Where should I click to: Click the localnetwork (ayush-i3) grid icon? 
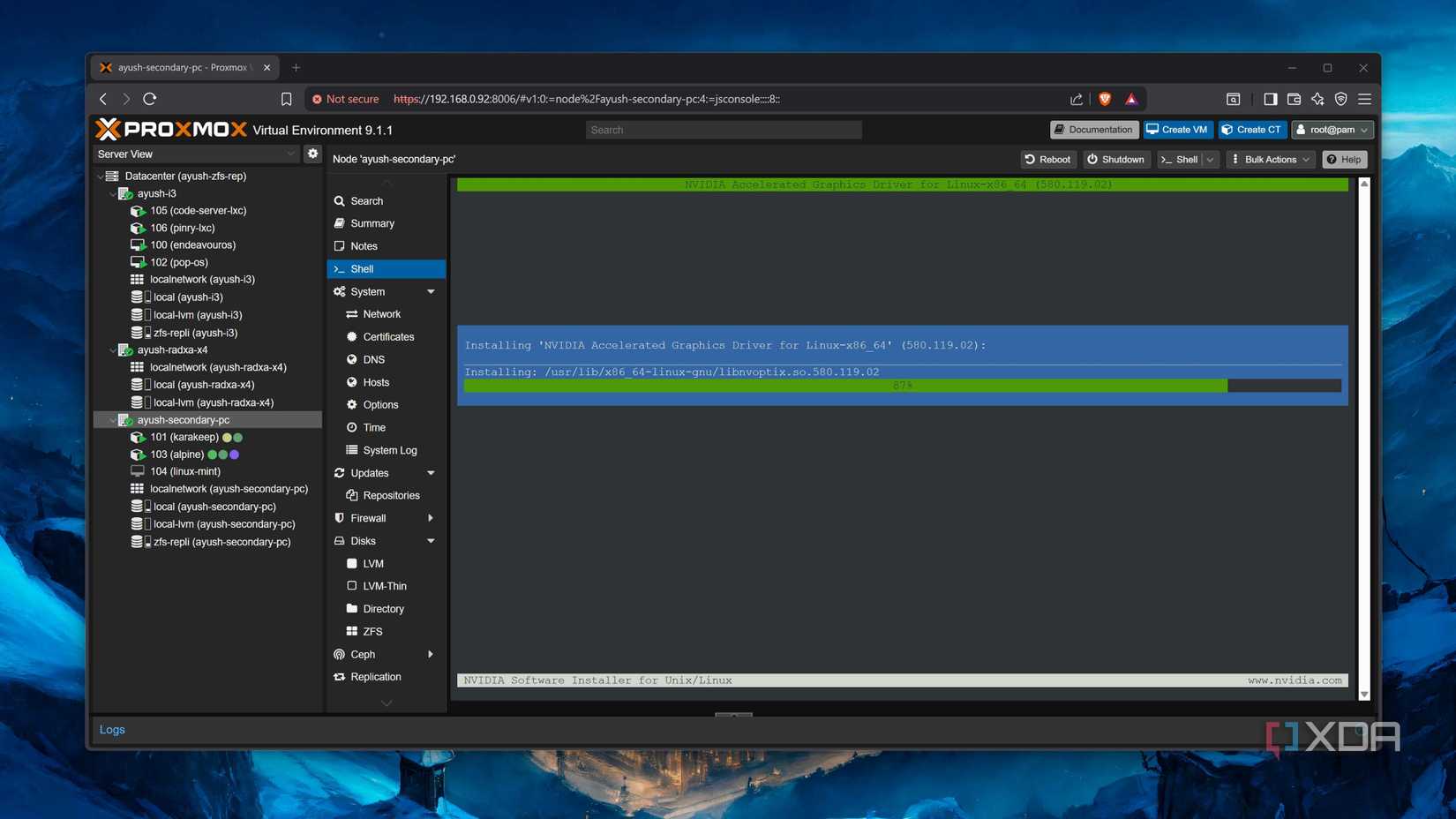click(x=137, y=280)
